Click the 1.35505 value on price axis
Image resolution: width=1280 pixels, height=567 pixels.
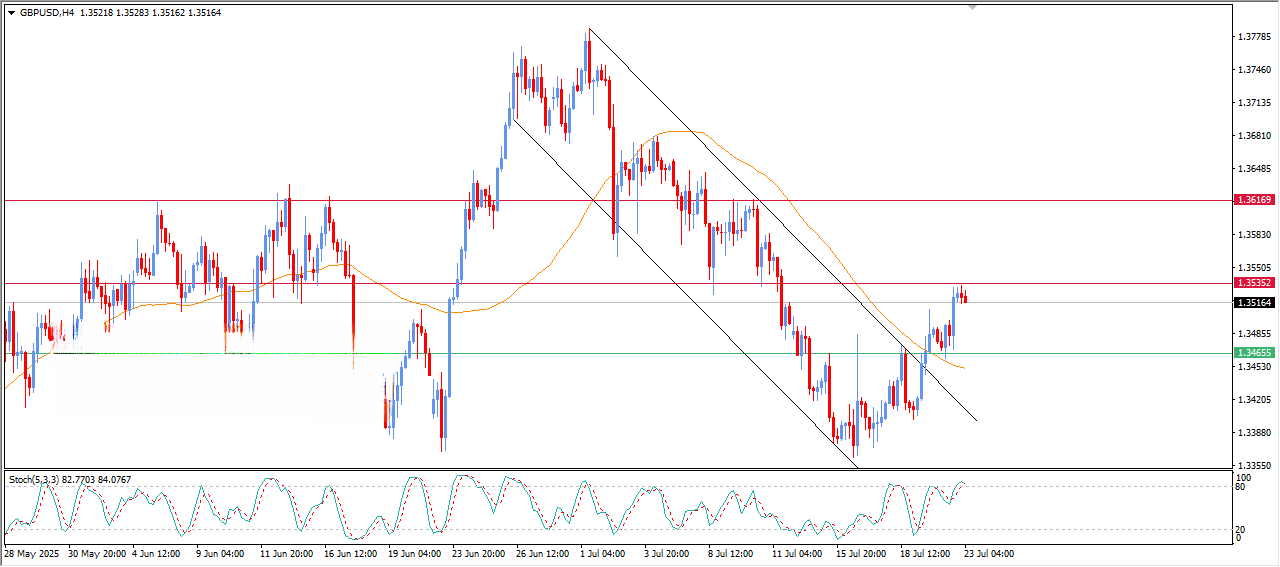point(1254,268)
